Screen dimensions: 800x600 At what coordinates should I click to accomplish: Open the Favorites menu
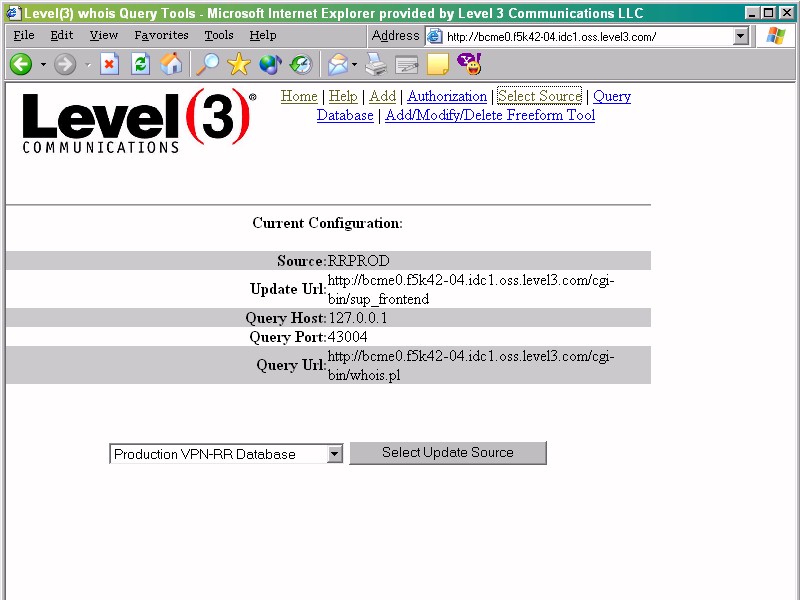click(161, 35)
